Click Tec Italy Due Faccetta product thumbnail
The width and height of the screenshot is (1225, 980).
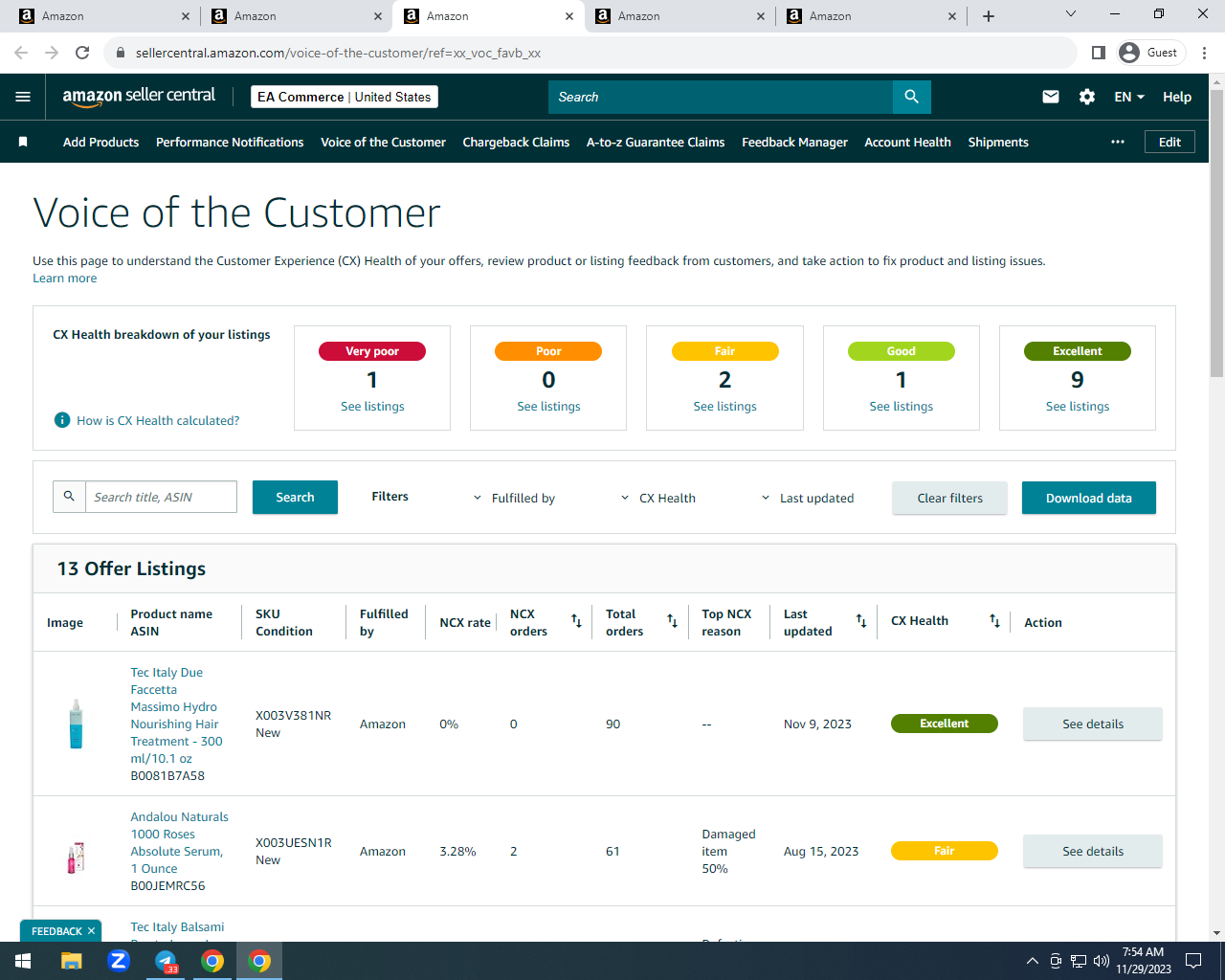click(76, 724)
